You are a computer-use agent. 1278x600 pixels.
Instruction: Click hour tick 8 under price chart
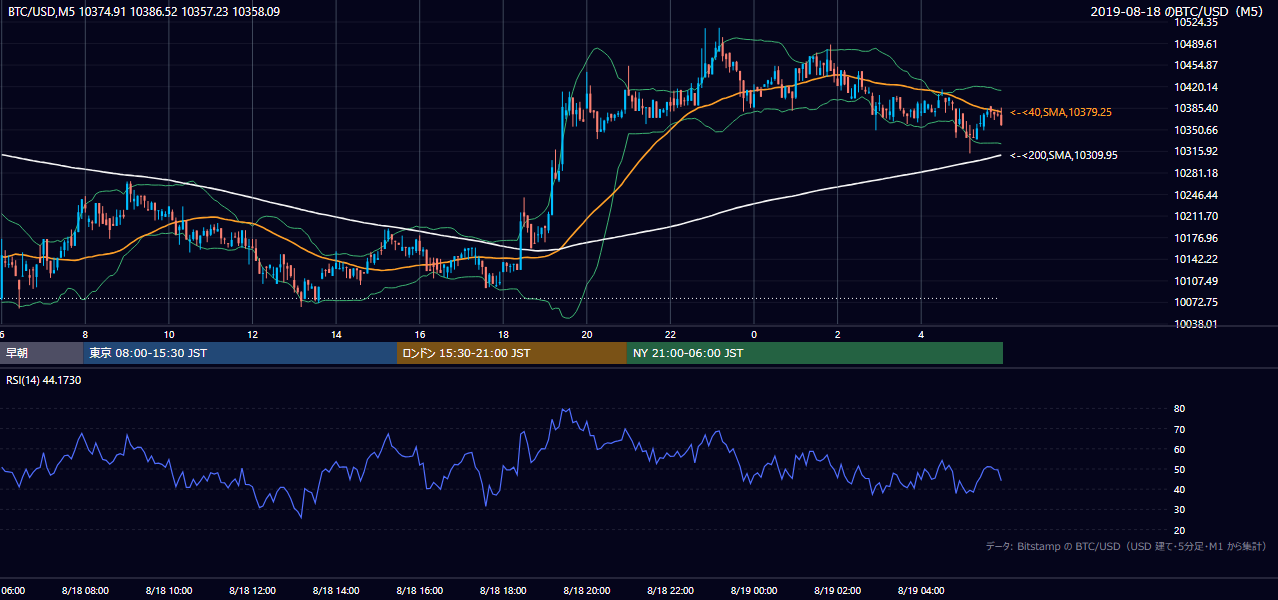[85, 334]
